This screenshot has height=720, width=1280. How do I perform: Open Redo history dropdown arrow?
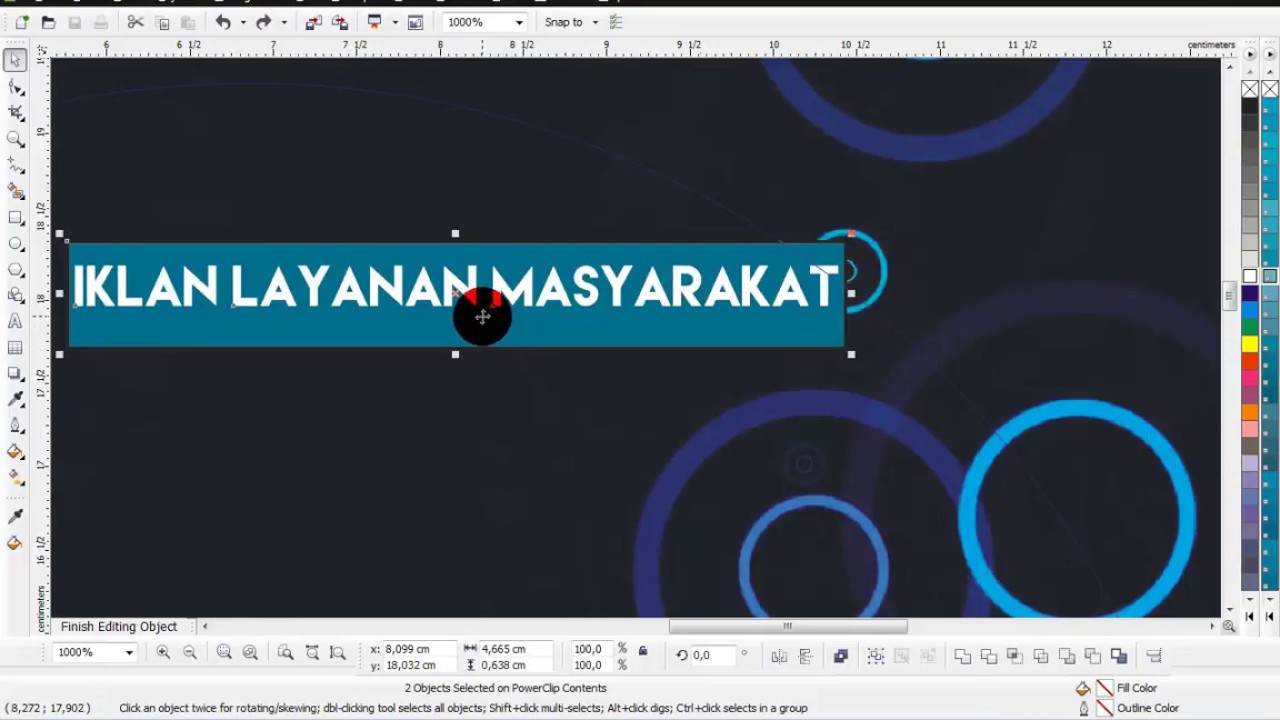tap(283, 22)
